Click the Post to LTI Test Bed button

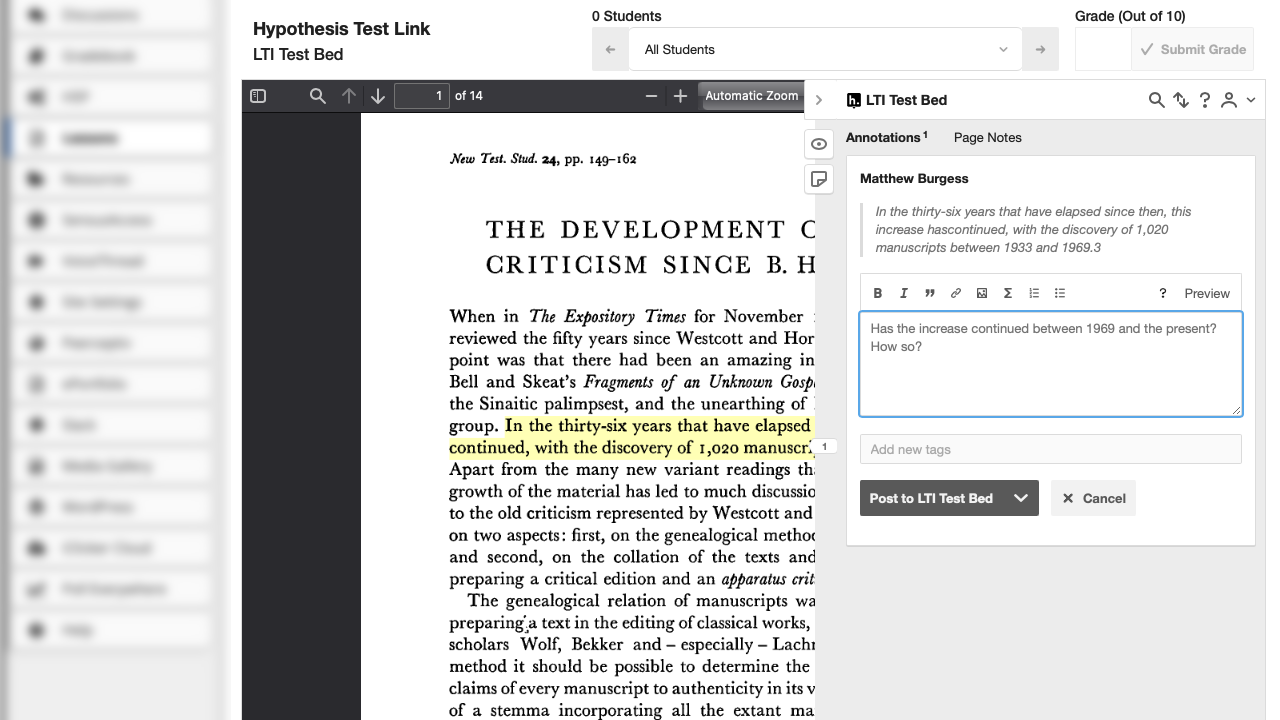click(x=931, y=498)
